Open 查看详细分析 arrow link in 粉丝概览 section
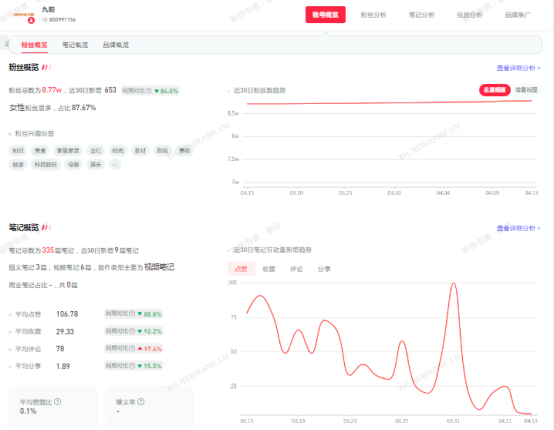The width and height of the screenshot is (554, 430). click(518, 68)
